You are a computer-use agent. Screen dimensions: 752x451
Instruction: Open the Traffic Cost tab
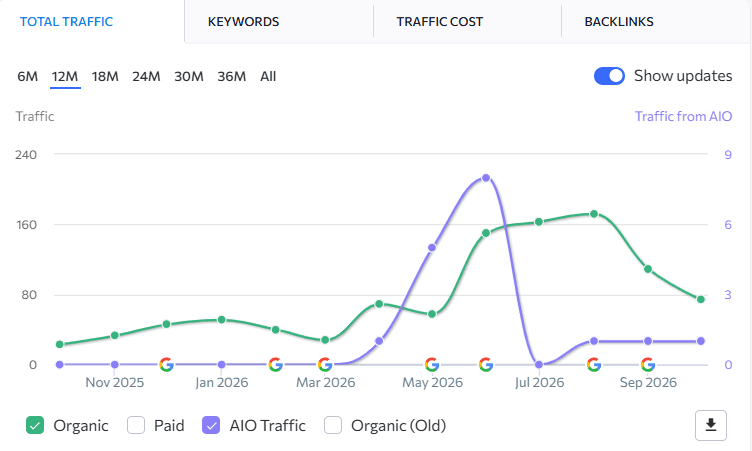pyautogui.click(x=439, y=22)
